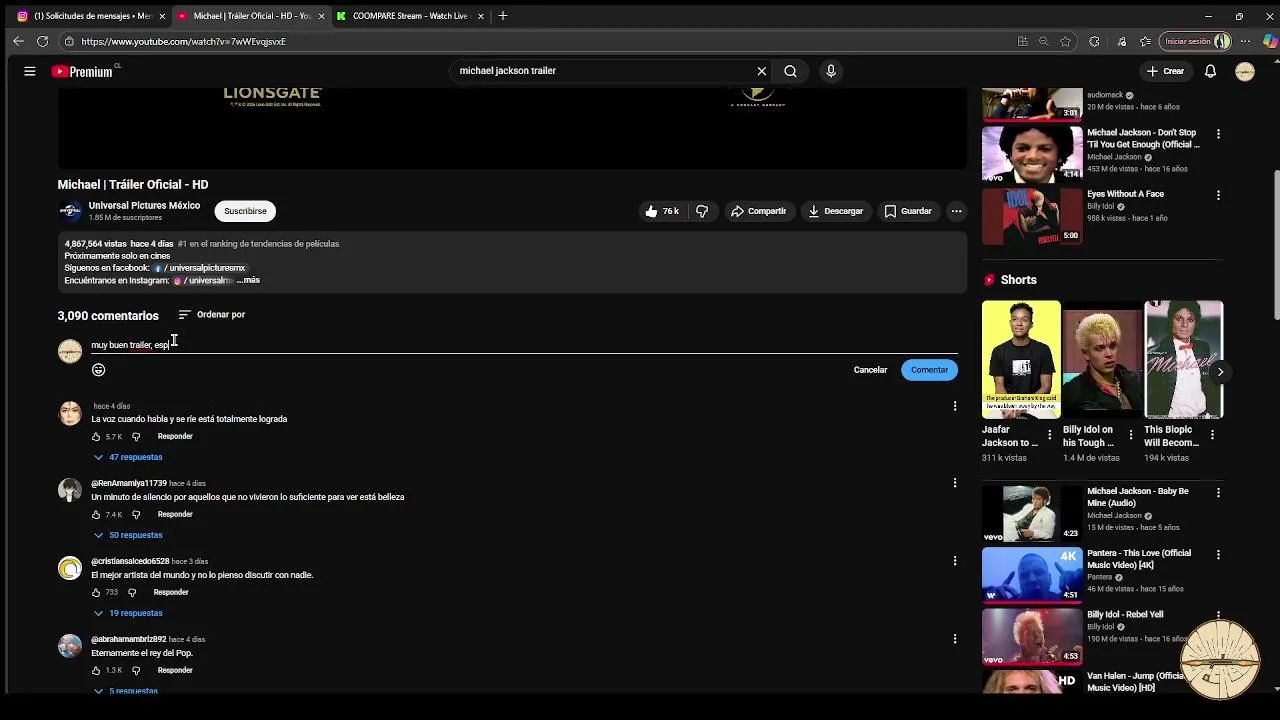The height and width of the screenshot is (720, 1280).
Task: Expand the 19 respuestas replies
Action: tap(128, 613)
